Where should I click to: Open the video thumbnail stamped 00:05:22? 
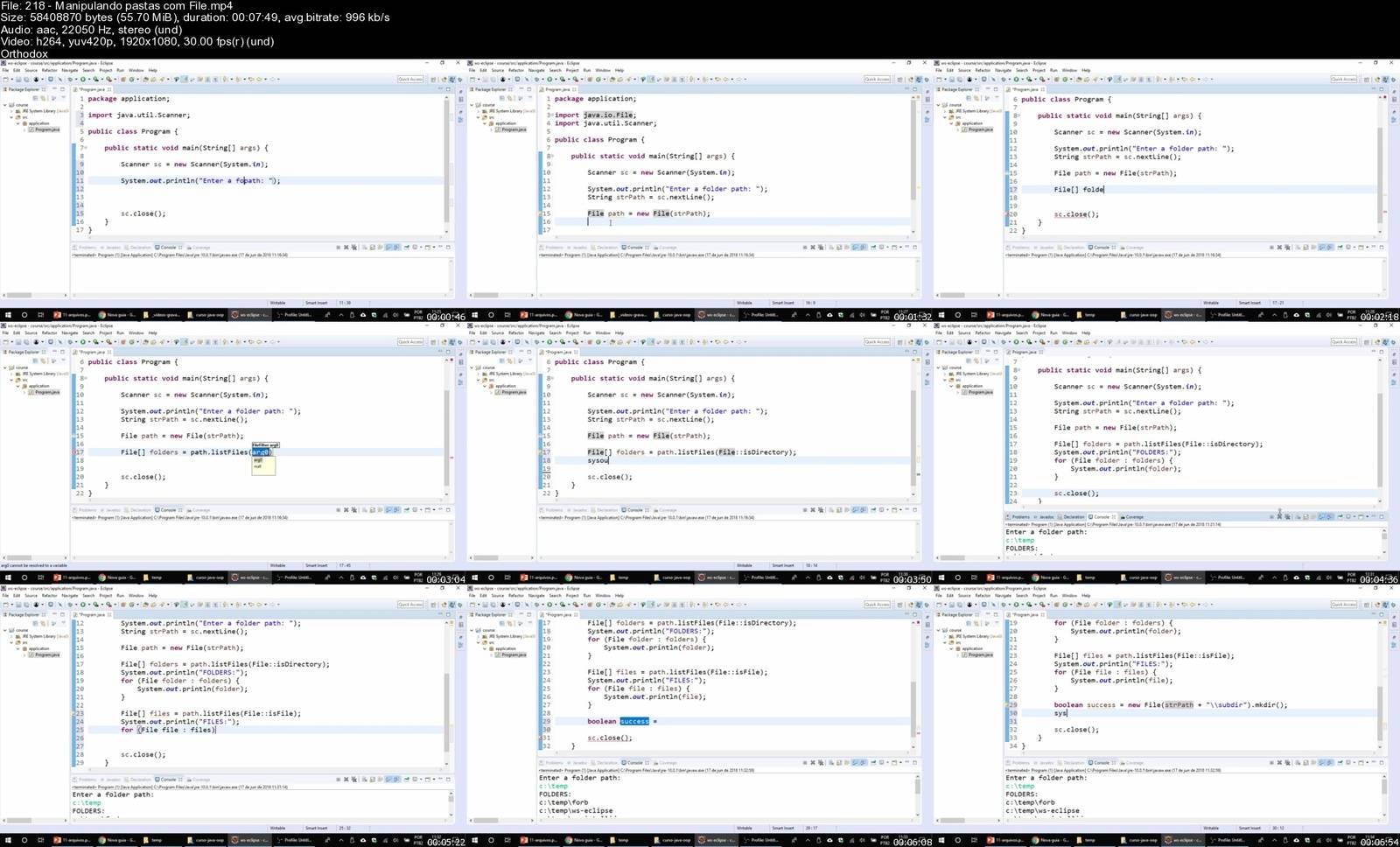click(234, 717)
